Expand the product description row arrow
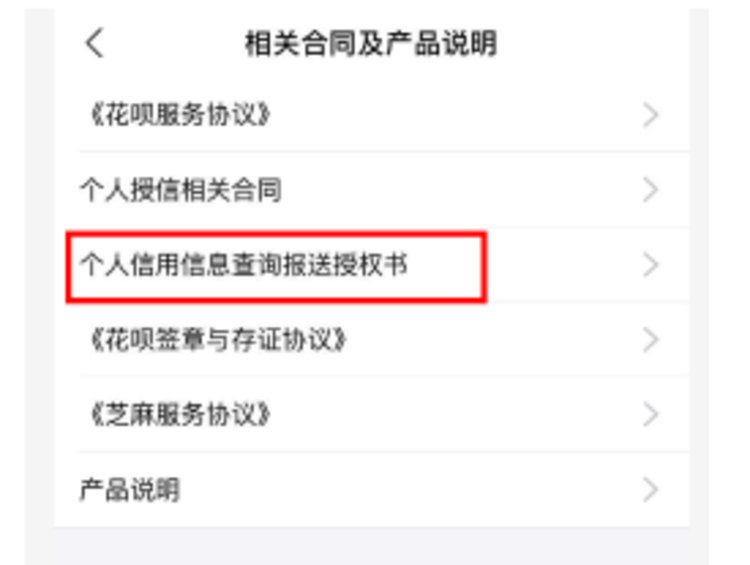 click(651, 489)
